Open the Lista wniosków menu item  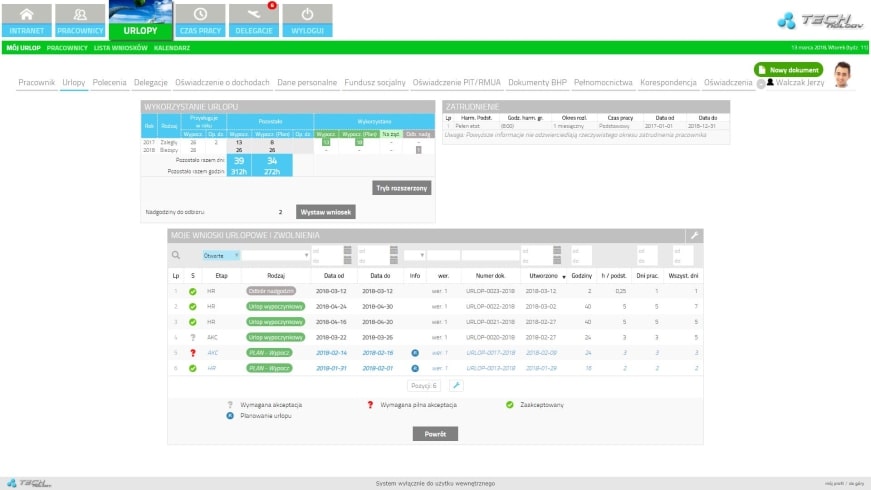tap(121, 47)
